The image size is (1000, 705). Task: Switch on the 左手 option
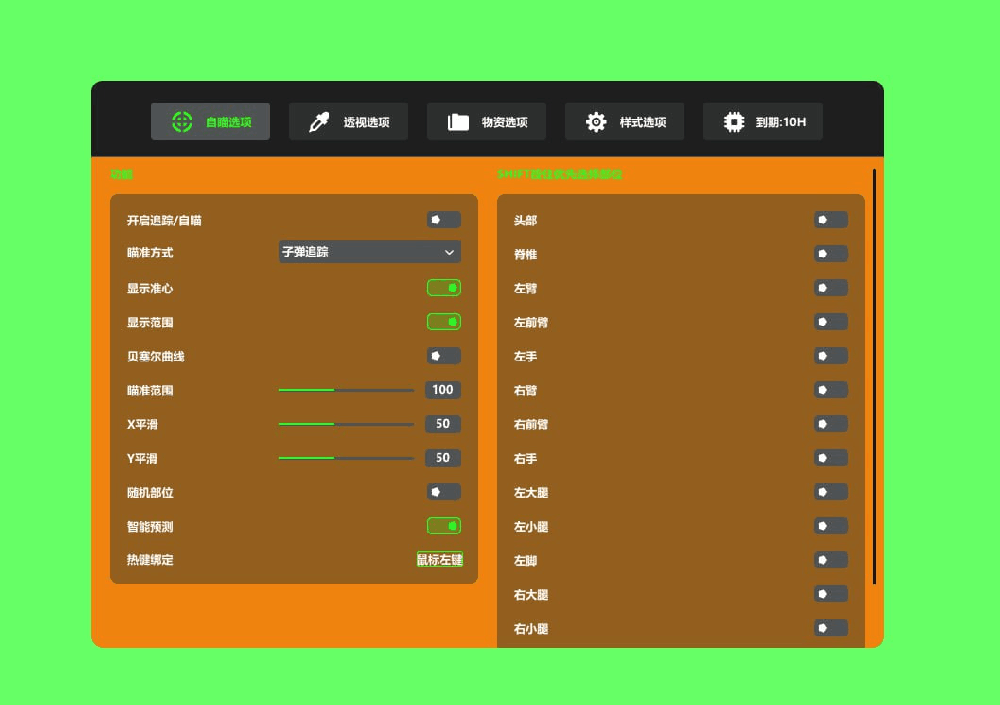point(831,356)
